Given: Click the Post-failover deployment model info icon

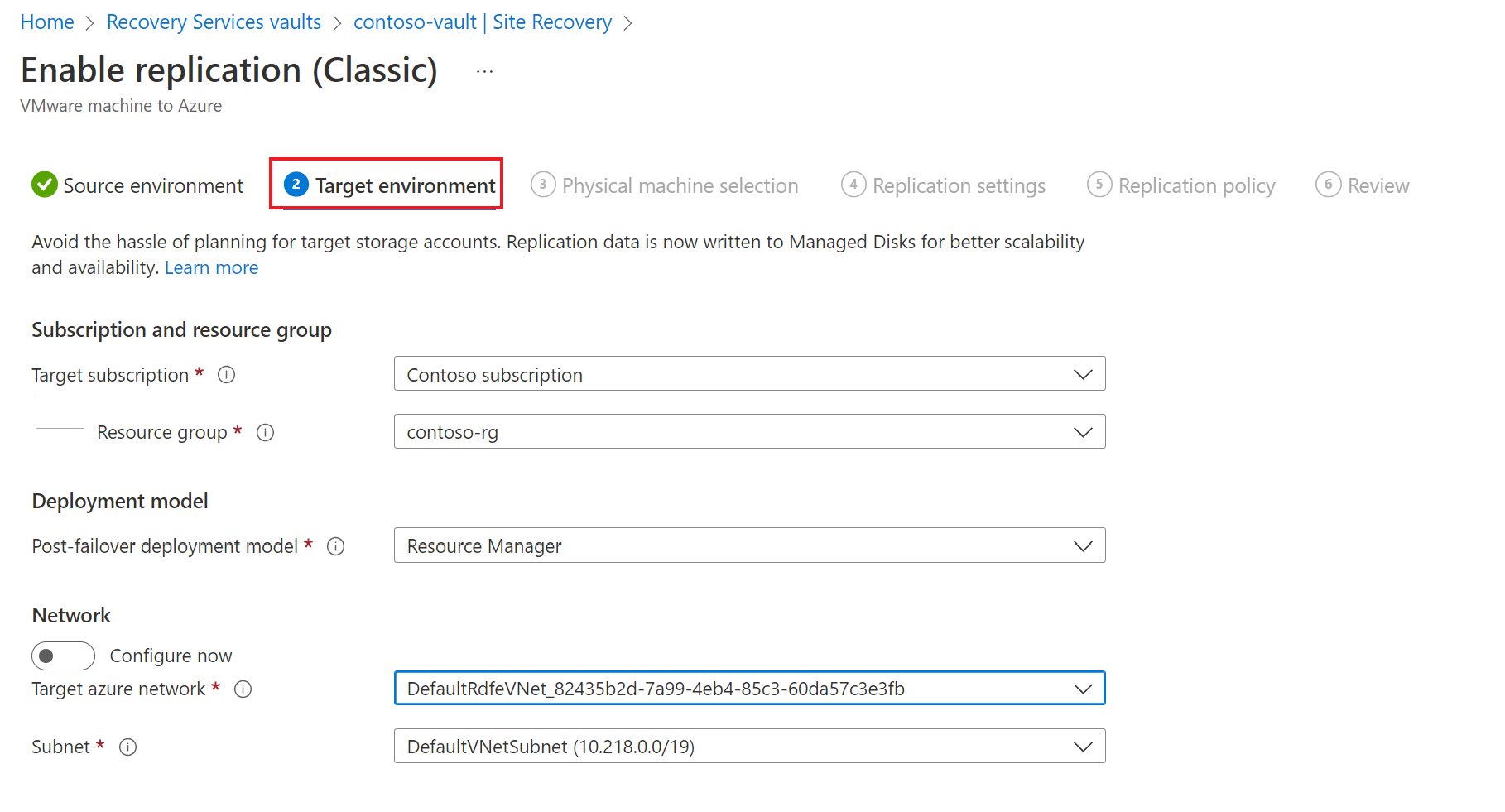Looking at the screenshot, I should 335,546.
